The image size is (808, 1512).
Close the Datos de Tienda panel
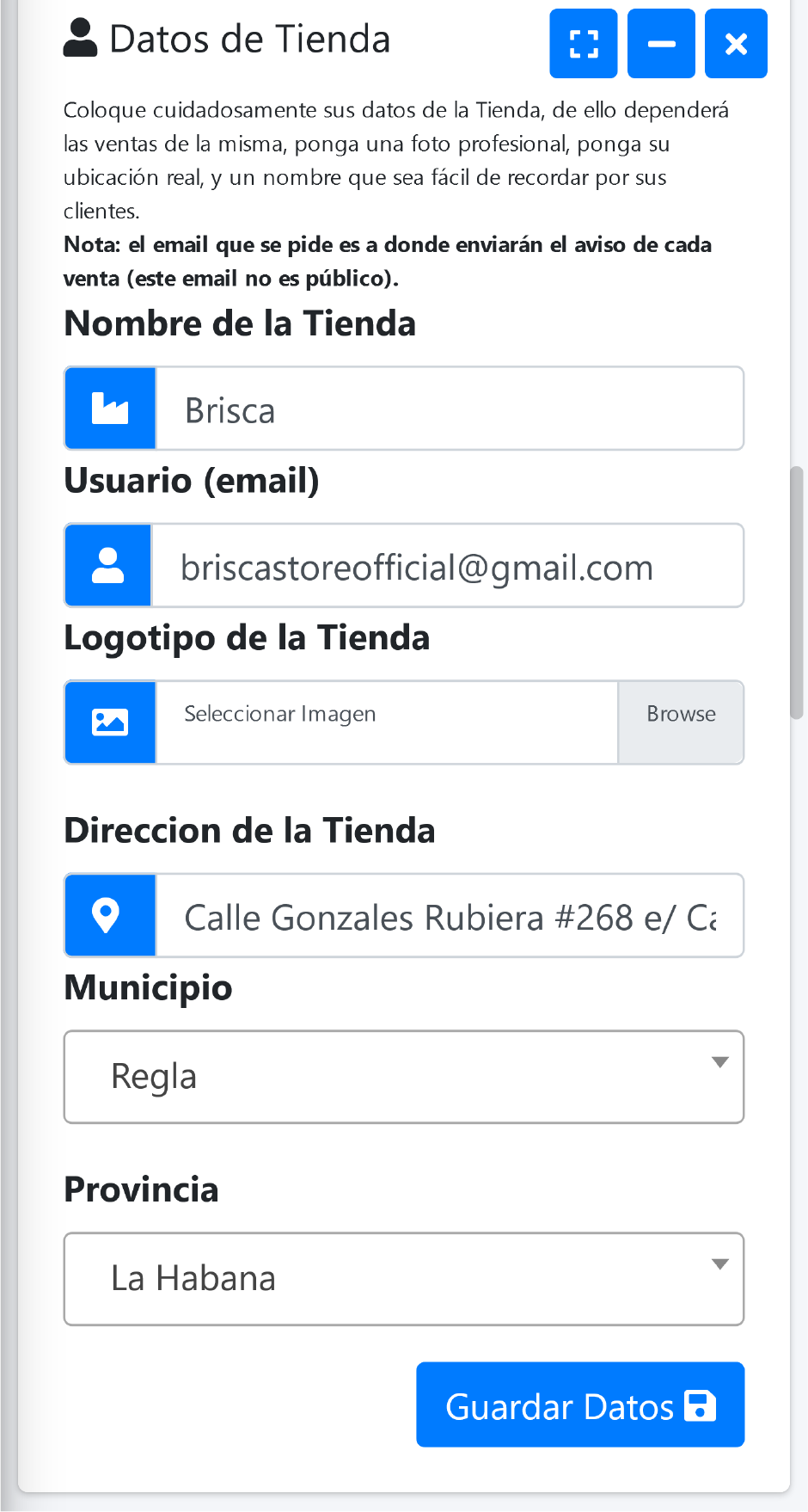(x=736, y=44)
